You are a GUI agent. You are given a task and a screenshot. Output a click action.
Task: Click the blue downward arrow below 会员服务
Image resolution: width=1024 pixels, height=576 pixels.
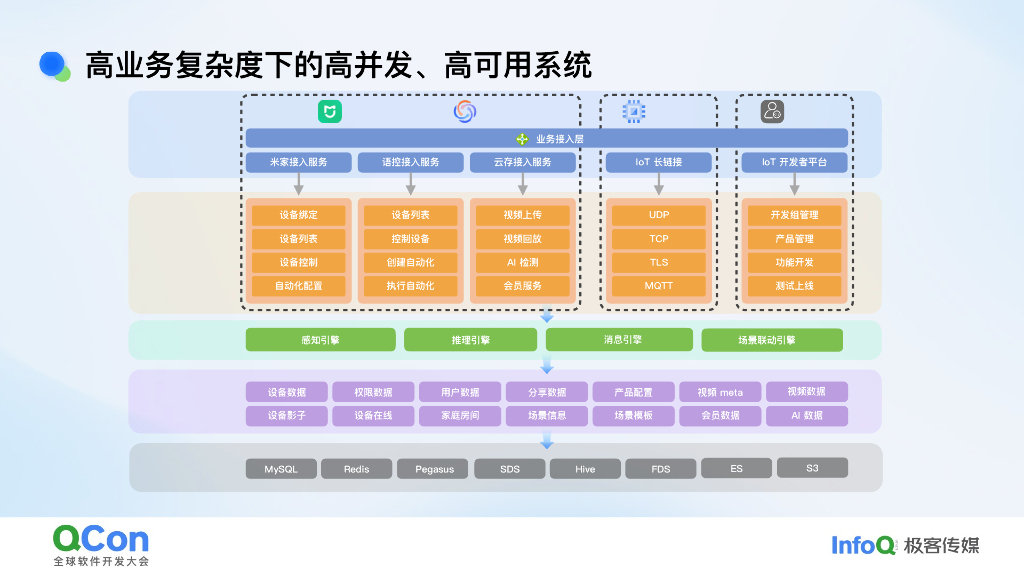pos(546,318)
